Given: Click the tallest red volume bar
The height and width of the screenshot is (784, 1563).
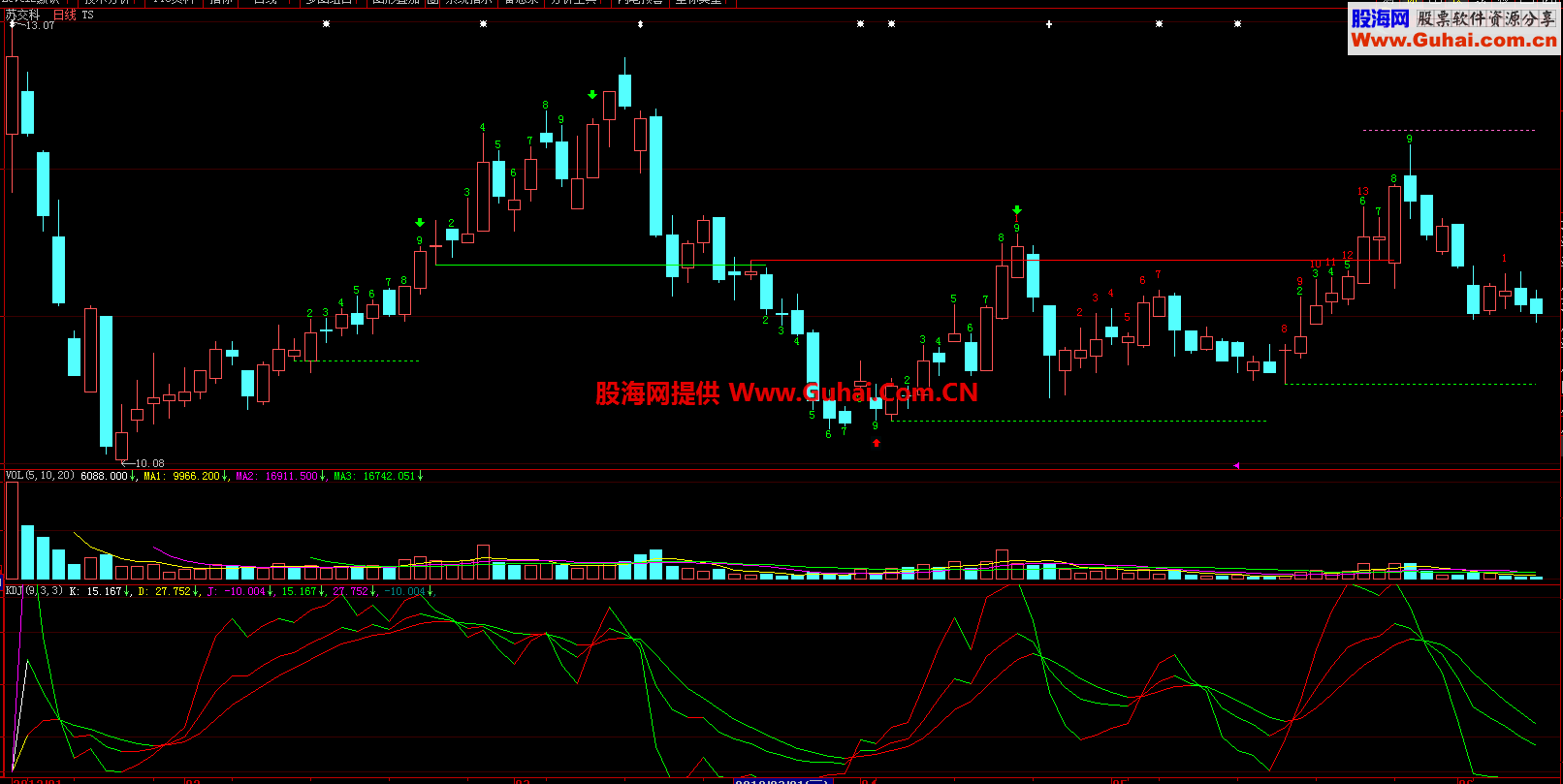Looking at the screenshot, I should point(12,530).
